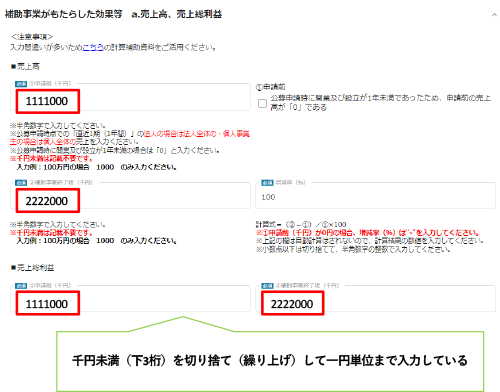Click 必須 badge beside 増減率 (%) label

tap(267, 183)
